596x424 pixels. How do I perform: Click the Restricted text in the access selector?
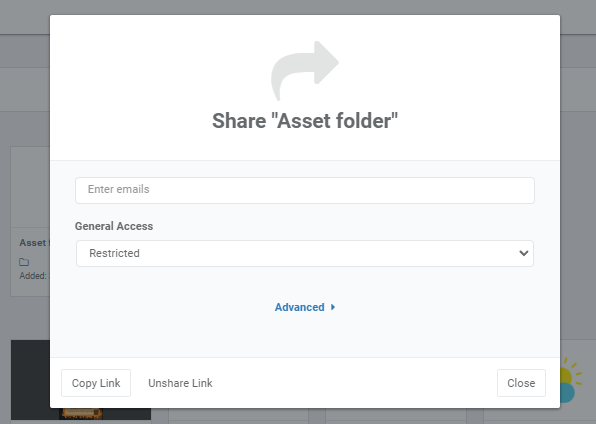(114, 253)
